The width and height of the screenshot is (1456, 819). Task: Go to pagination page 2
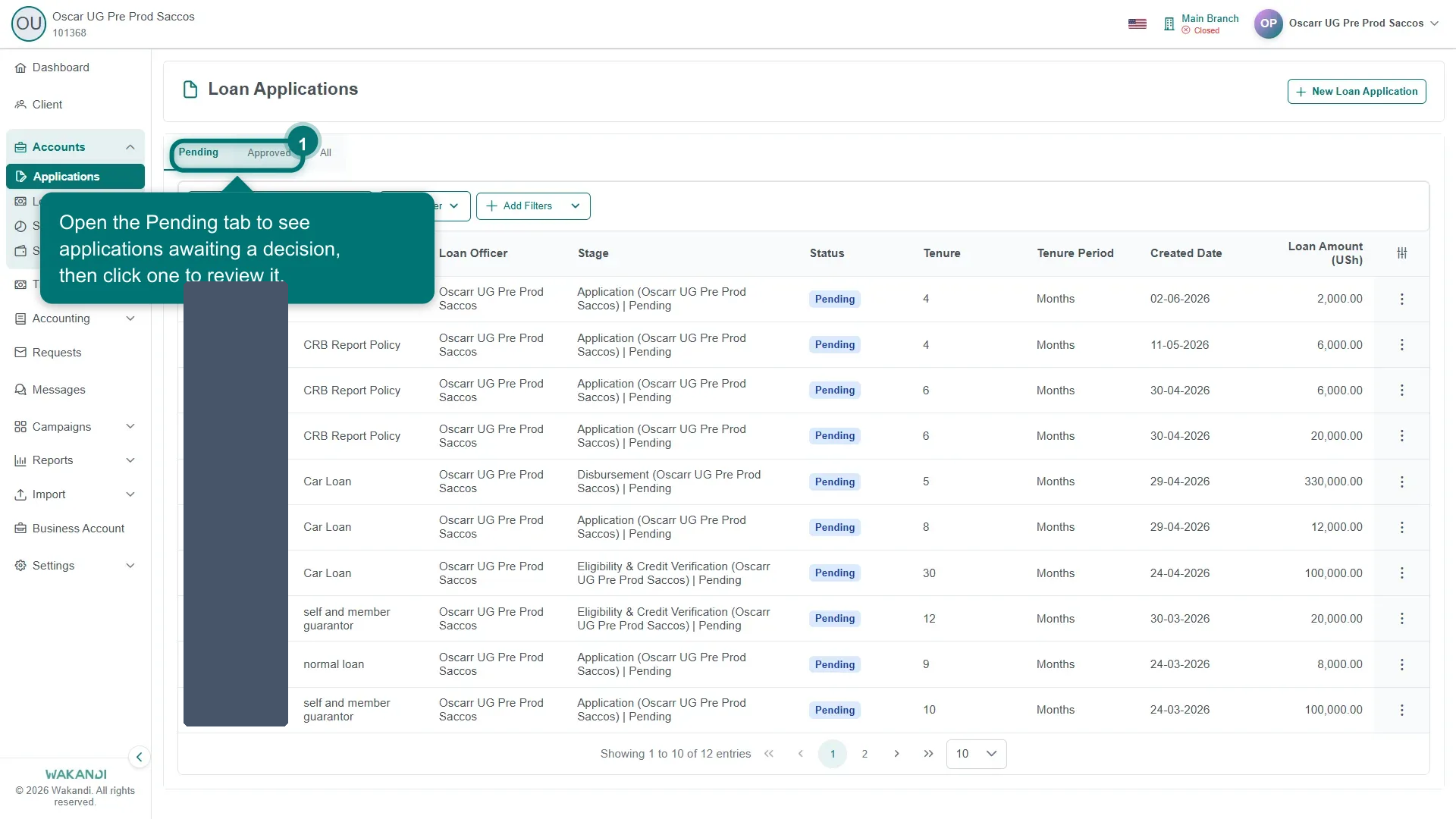tap(864, 754)
